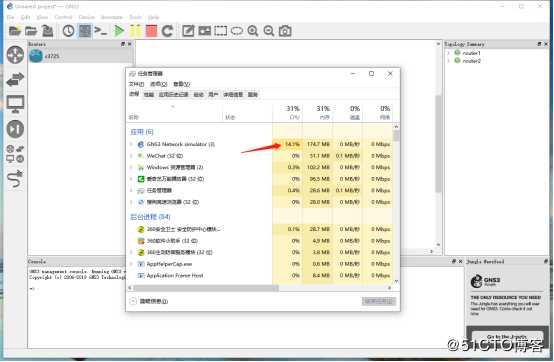Open Task Manager's 文件 menu
Viewport: 554px width, 362px height.
(136, 84)
